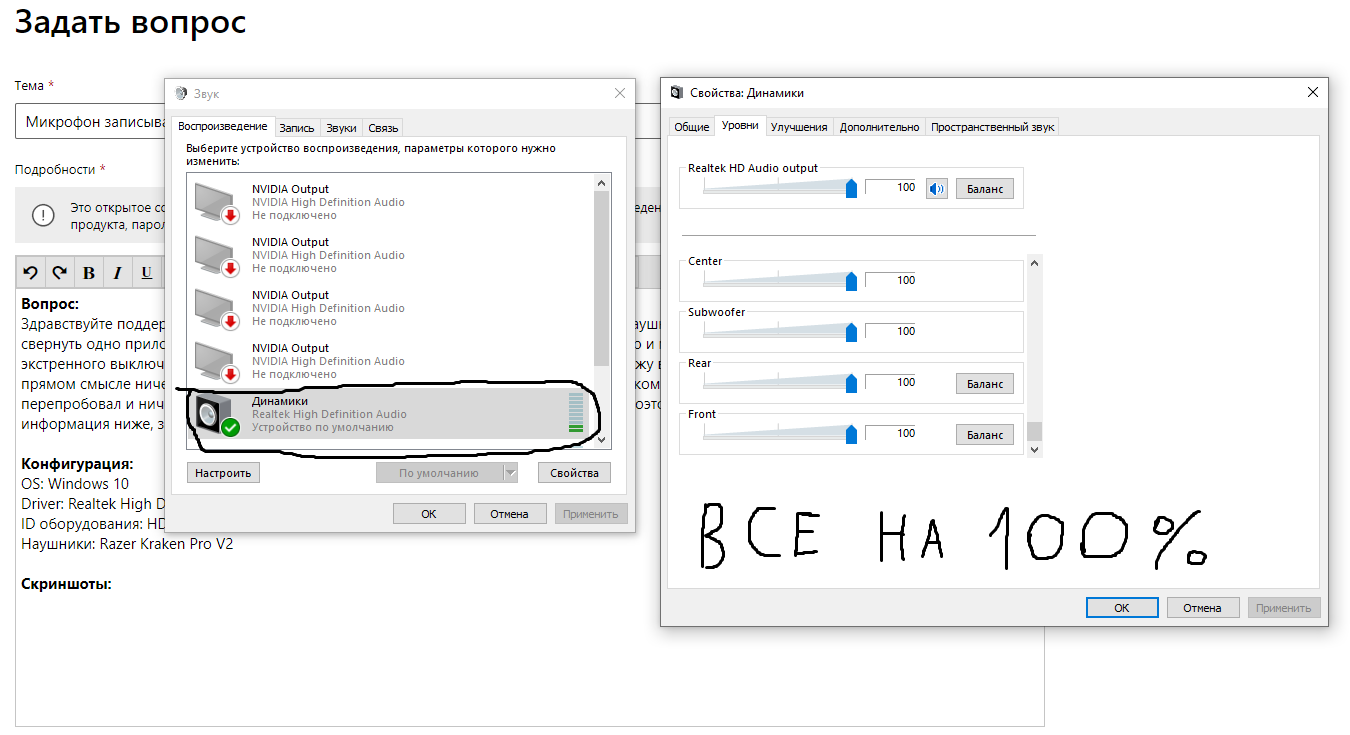
Task: Select the 'Устройство по умолчанию' status text
Action: (x=323, y=428)
